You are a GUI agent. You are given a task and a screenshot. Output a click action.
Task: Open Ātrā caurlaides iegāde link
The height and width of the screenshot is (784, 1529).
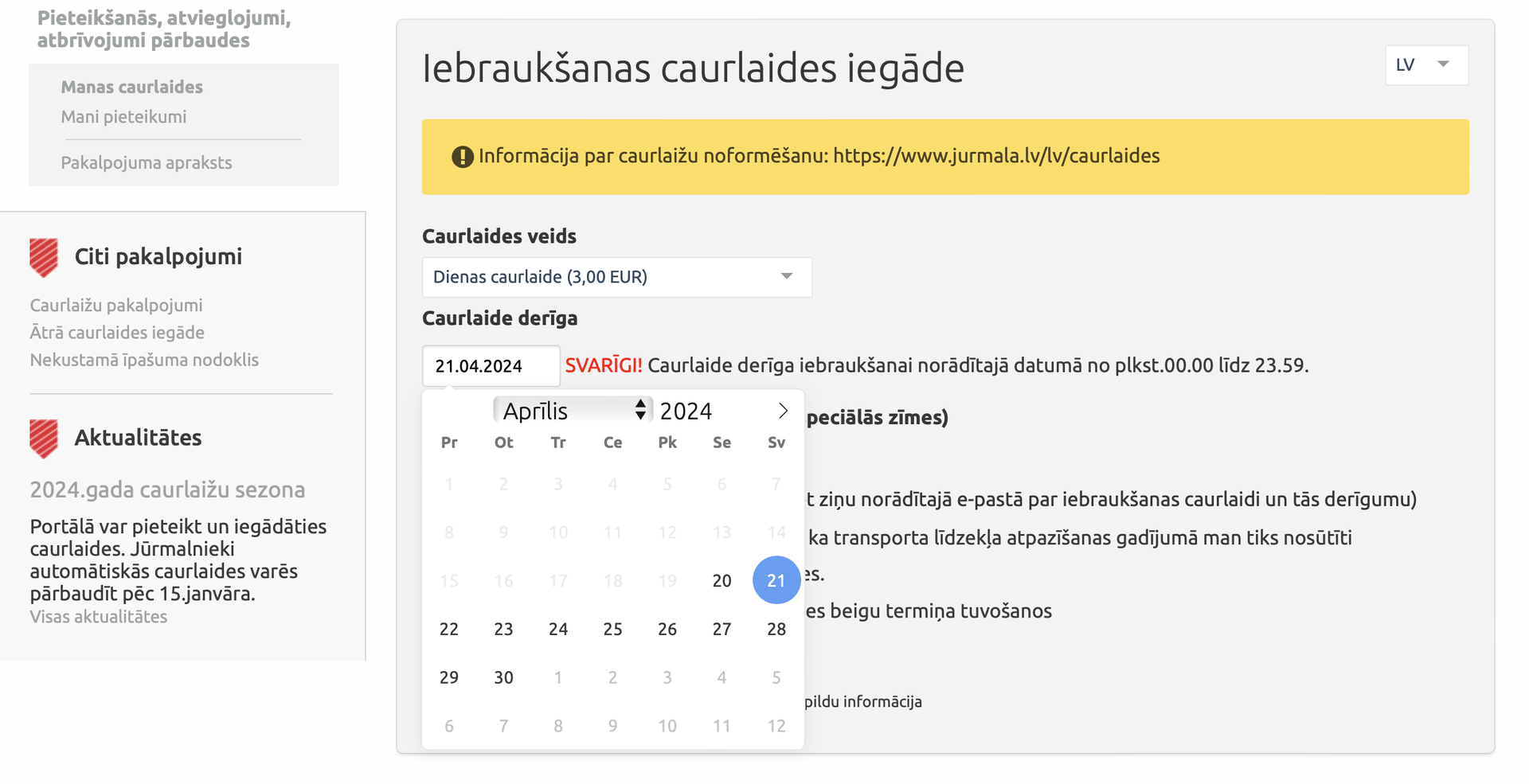(117, 332)
